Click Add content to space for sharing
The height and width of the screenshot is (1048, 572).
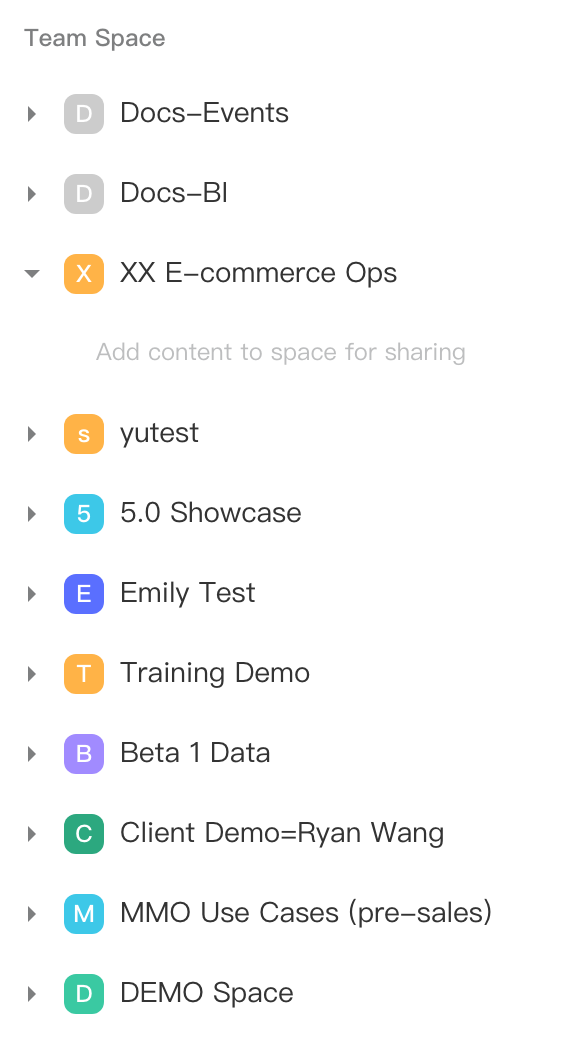(281, 352)
